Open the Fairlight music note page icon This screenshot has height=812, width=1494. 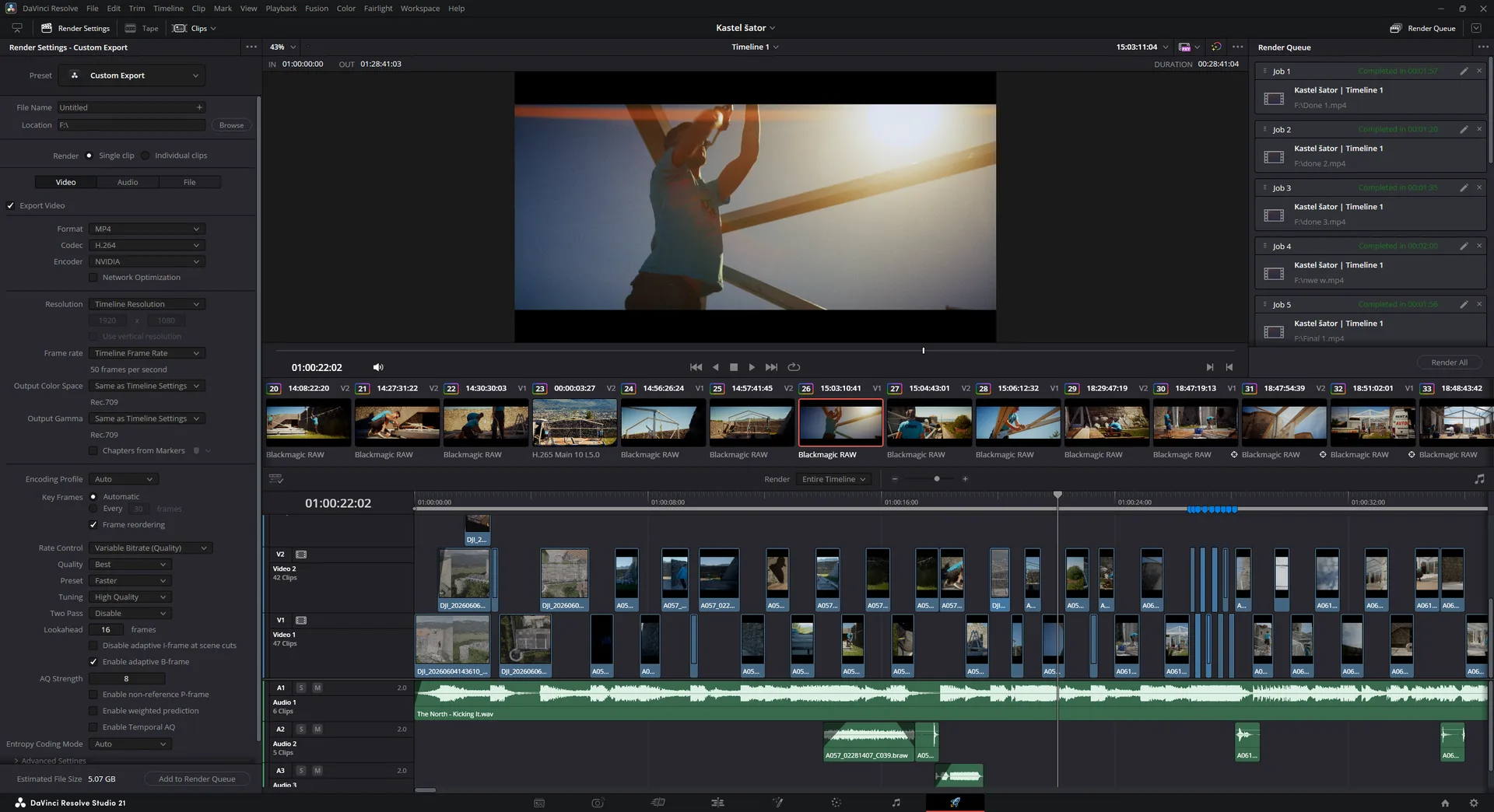[x=896, y=803]
